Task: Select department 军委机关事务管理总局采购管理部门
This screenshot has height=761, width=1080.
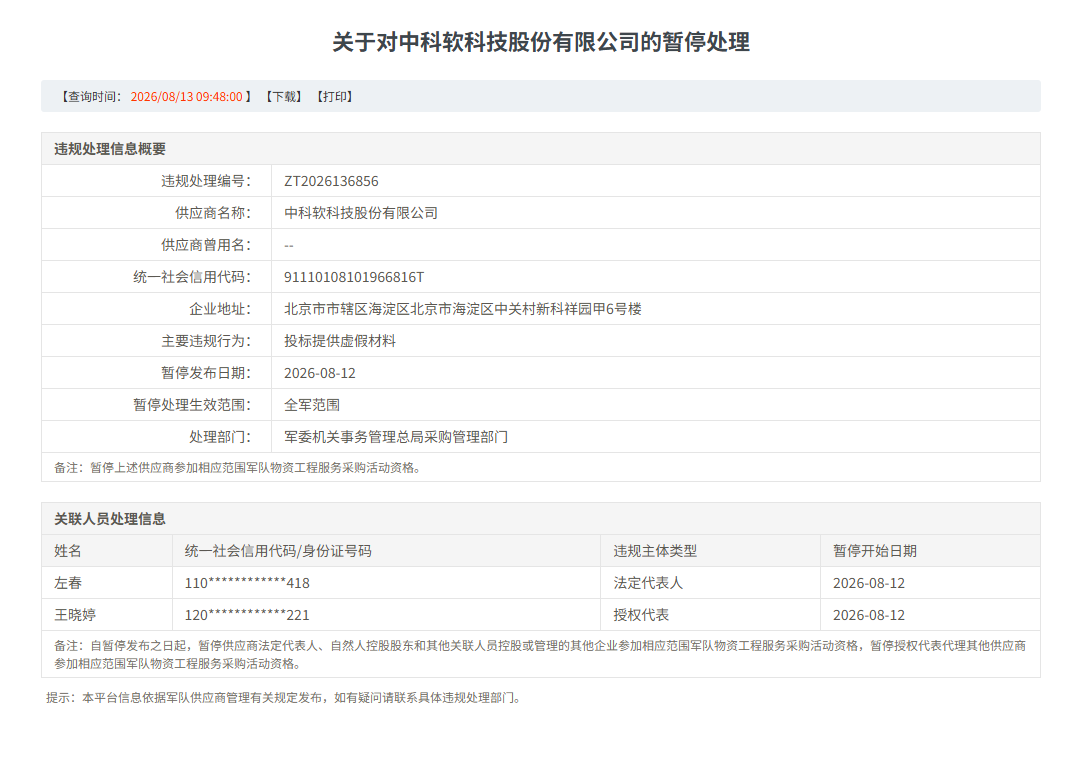Action: 396,437
